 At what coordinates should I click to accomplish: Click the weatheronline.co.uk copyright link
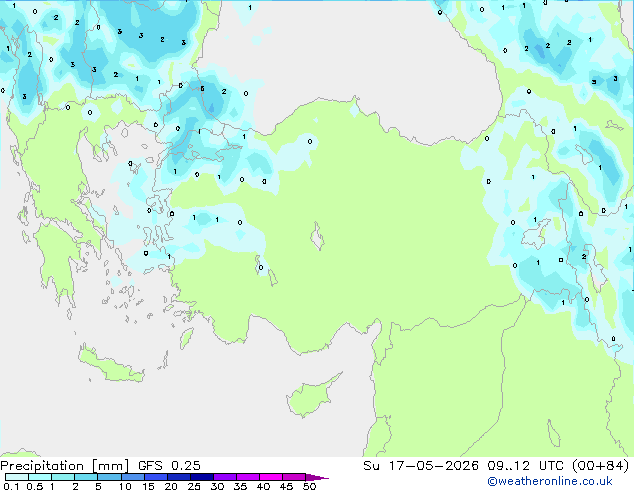pyautogui.click(x=550, y=481)
